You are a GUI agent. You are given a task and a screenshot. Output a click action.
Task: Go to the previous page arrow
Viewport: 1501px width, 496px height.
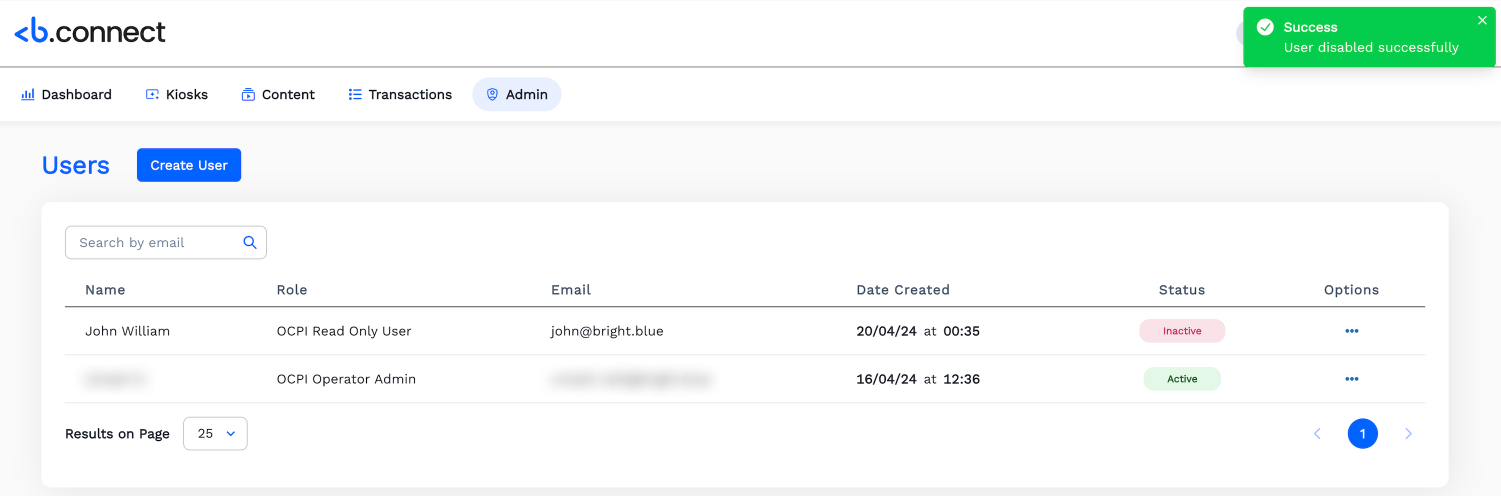point(1317,434)
